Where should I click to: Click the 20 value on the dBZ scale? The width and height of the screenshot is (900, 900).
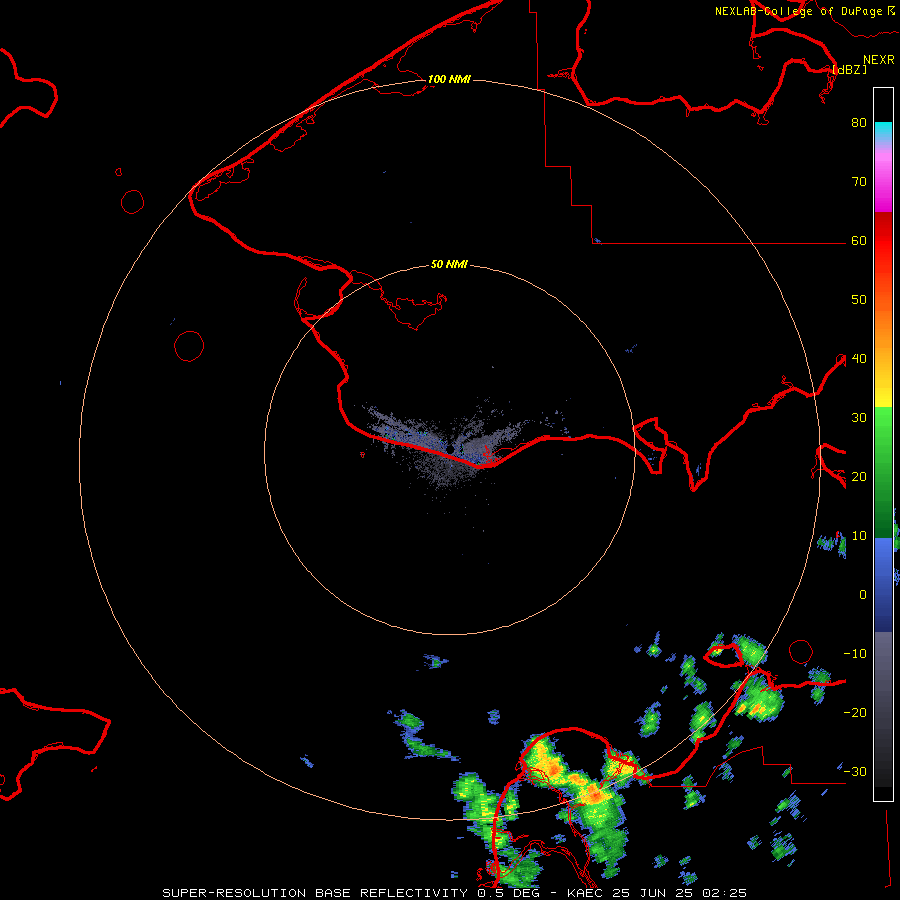pyautogui.click(x=859, y=477)
